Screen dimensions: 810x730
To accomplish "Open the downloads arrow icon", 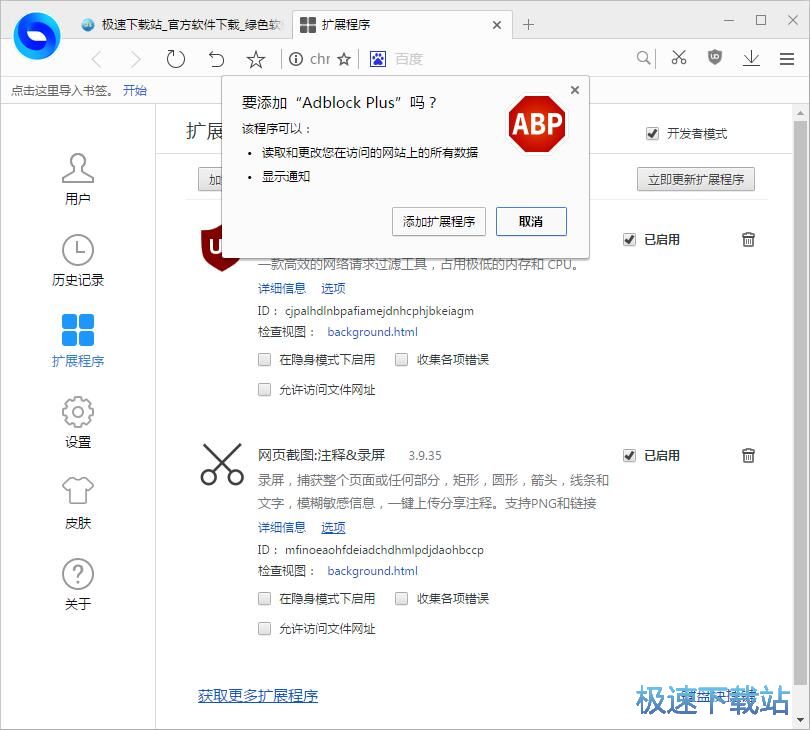I will point(751,58).
